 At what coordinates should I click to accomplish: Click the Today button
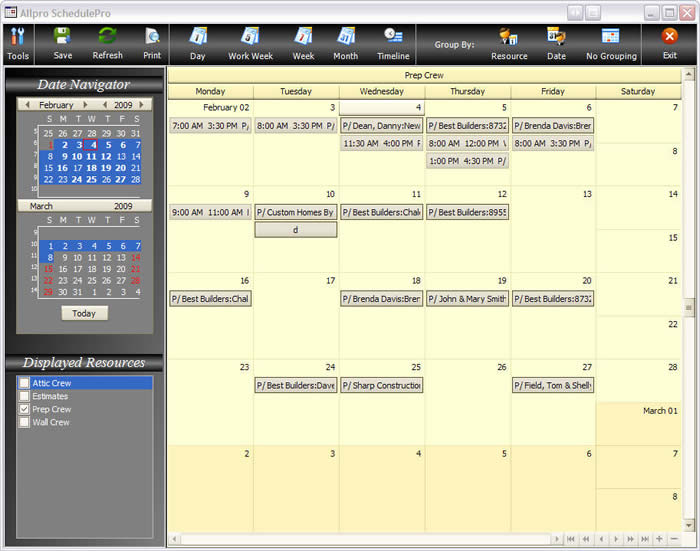(84, 313)
